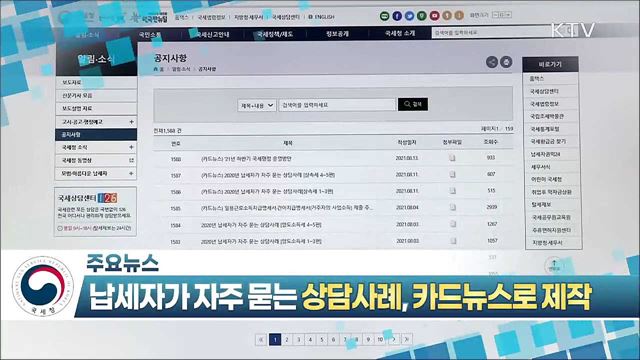Open 국세정책/제도 main menu
Image resolution: width=640 pixels, height=360 pixels.
pos(275,34)
